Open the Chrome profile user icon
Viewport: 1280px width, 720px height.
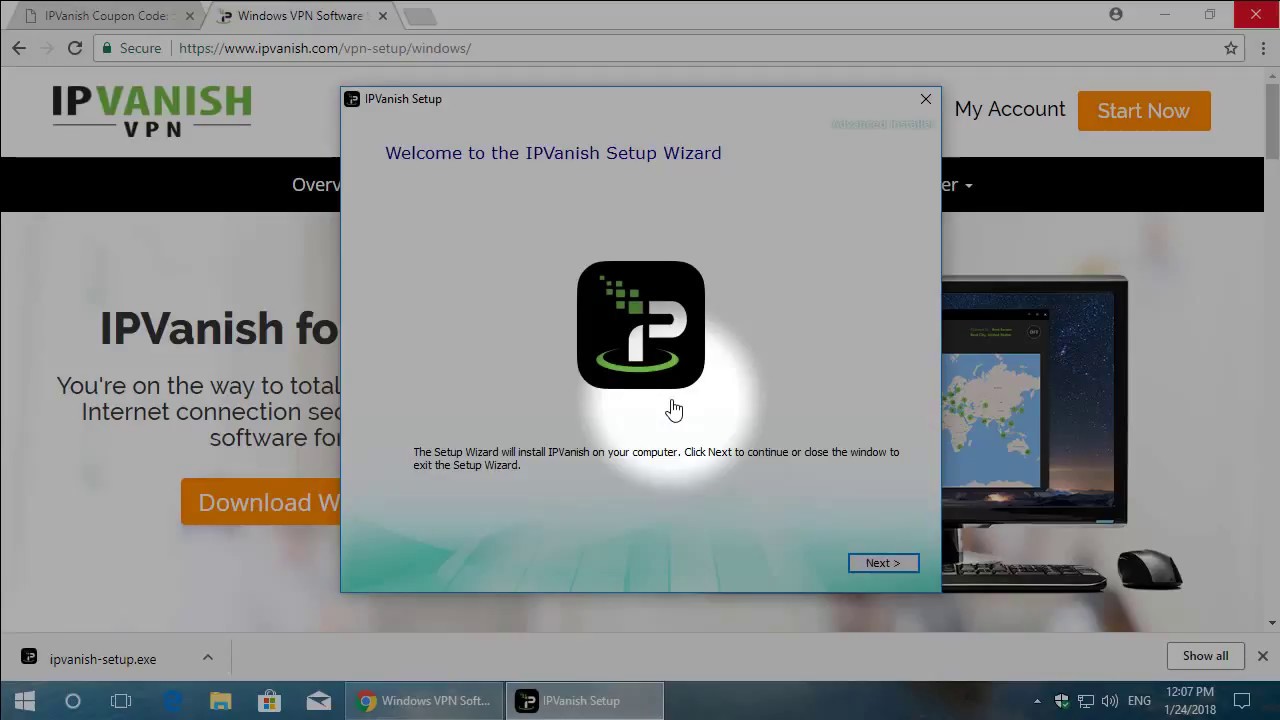[x=1116, y=14]
